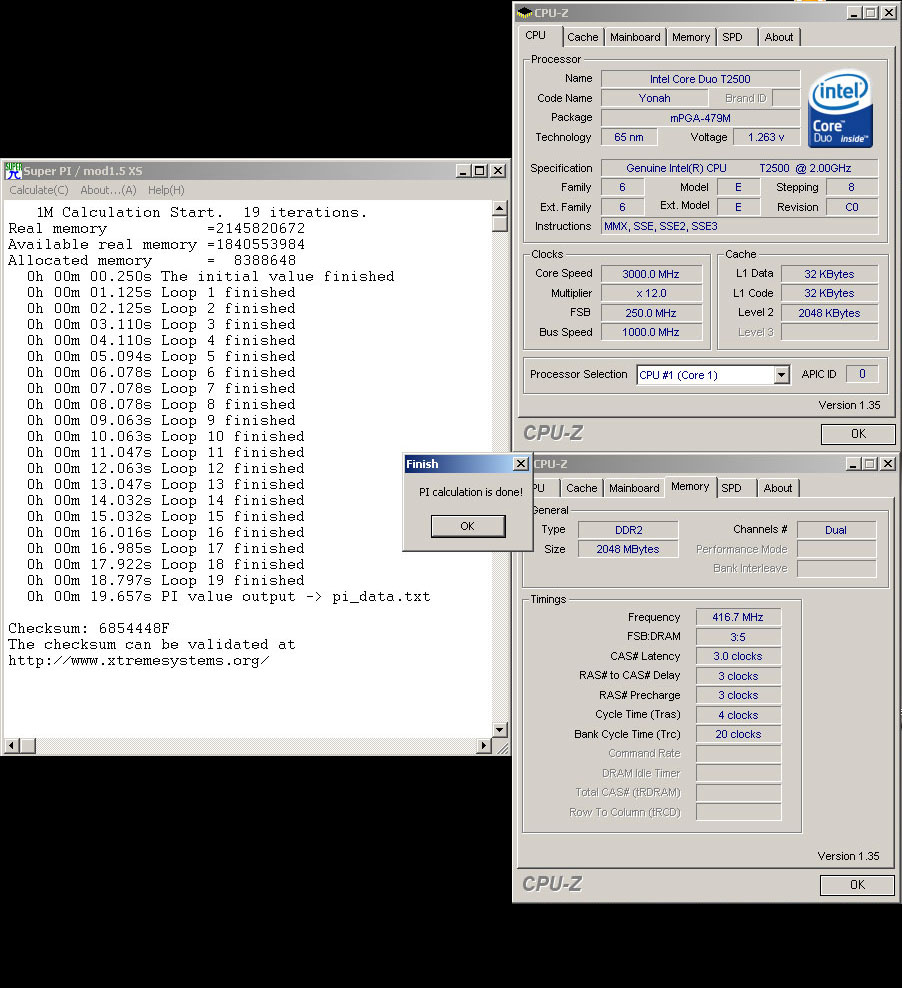Click the Package value 'mPGA-479M'
This screenshot has width=902, height=988.
[x=700, y=118]
